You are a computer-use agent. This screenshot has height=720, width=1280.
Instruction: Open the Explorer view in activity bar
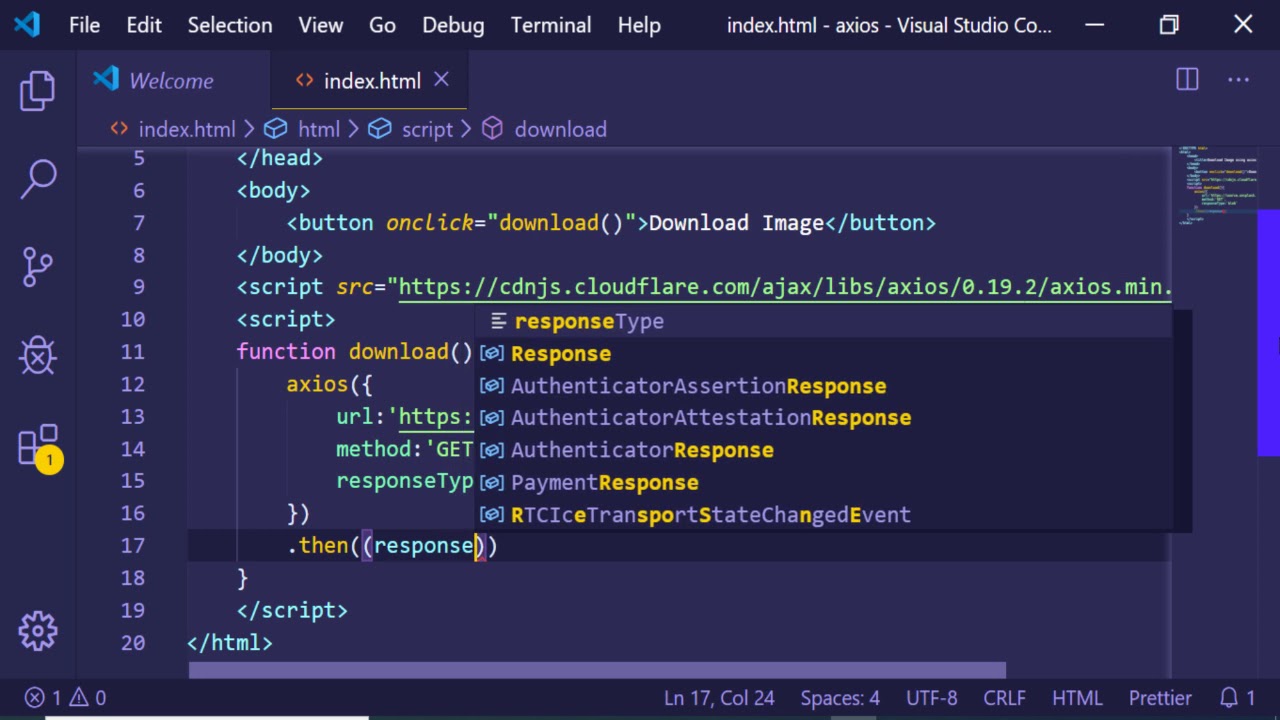tap(38, 91)
